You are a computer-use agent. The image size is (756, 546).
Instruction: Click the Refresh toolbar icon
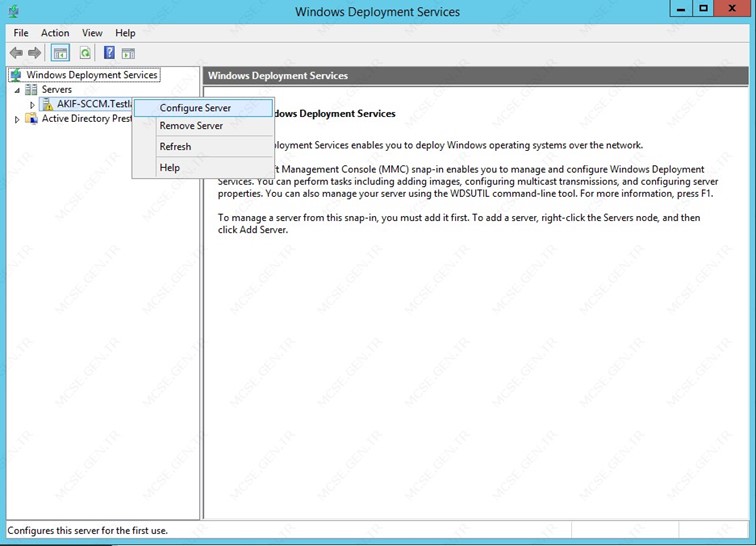pos(85,53)
